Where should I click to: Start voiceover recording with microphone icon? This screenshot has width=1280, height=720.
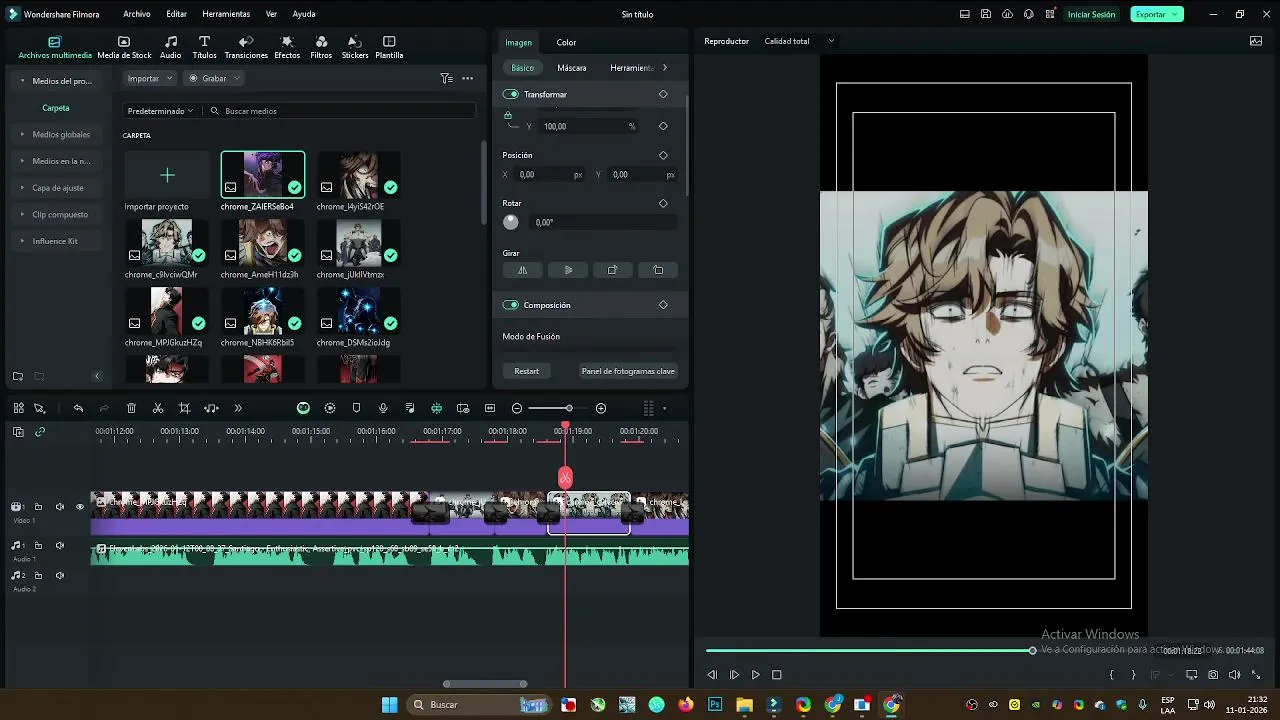coord(383,408)
